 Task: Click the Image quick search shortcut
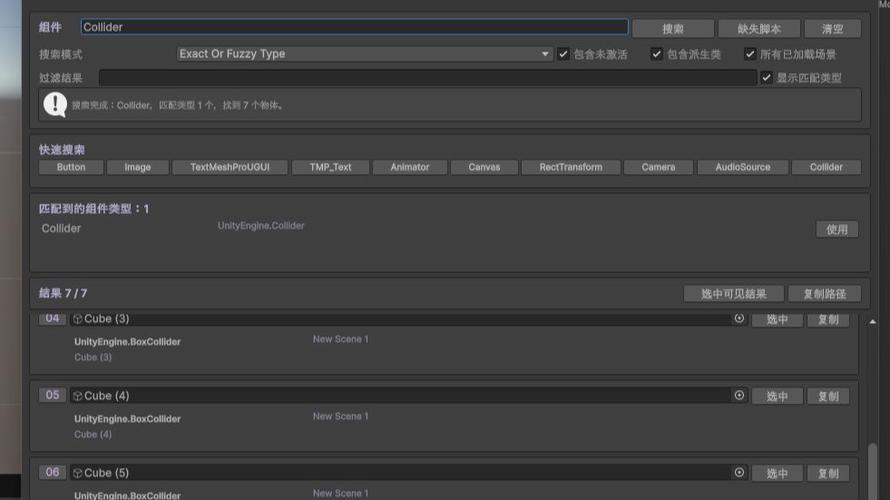138,167
